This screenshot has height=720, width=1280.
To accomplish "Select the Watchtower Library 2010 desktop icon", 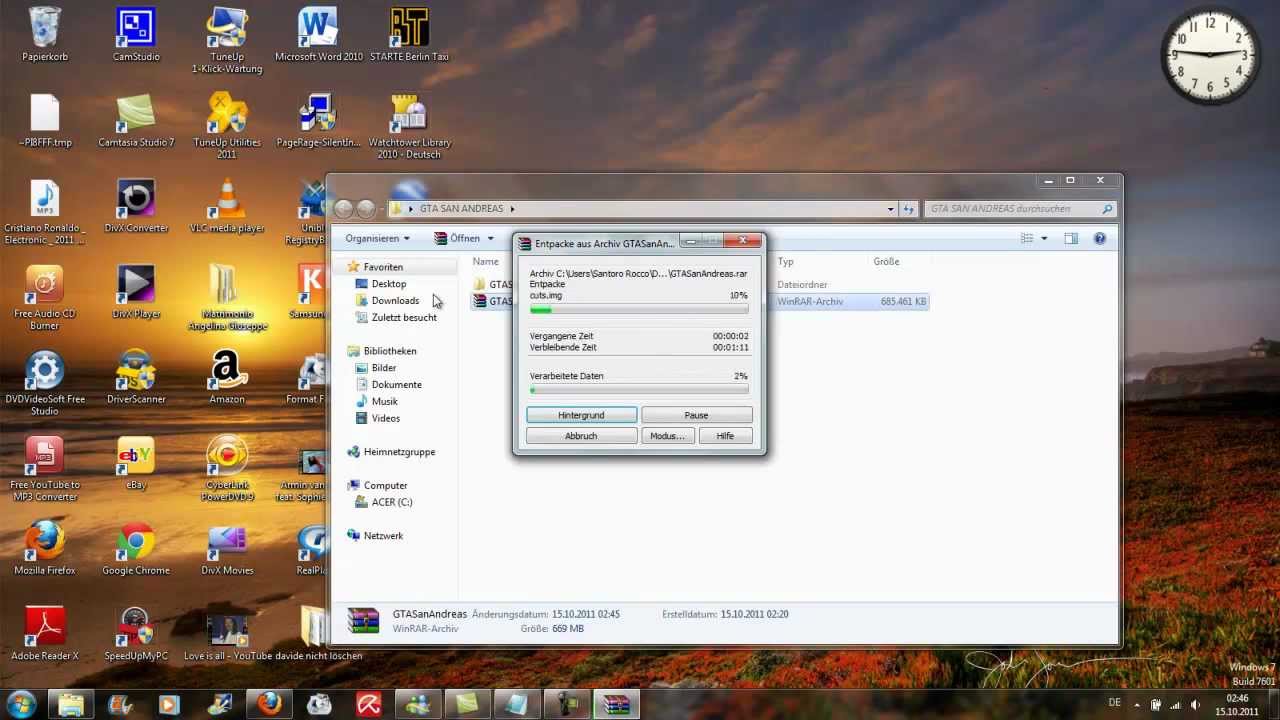I will (409, 126).
